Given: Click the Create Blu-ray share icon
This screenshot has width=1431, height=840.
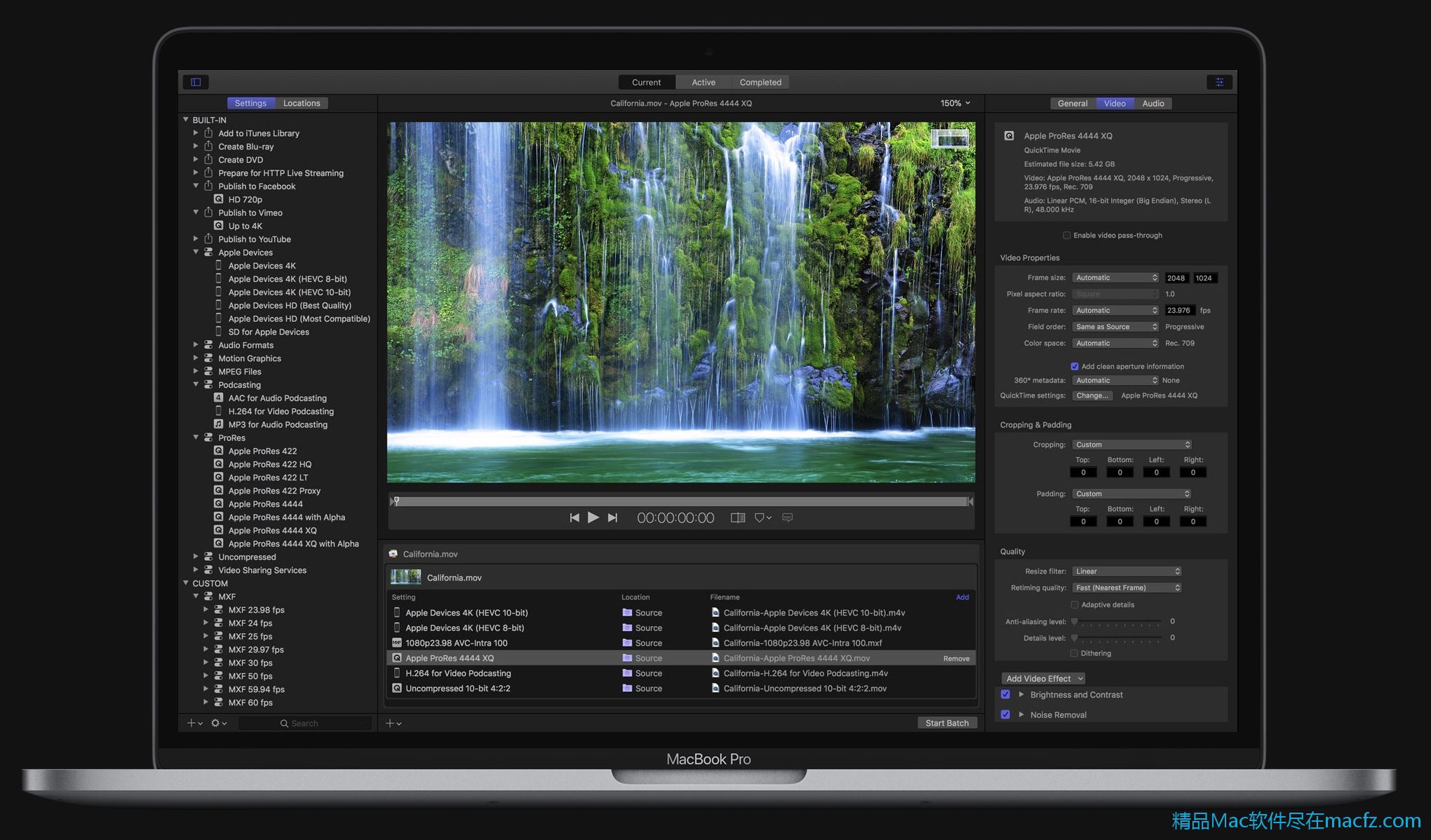Looking at the screenshot, I should point(208,146).
